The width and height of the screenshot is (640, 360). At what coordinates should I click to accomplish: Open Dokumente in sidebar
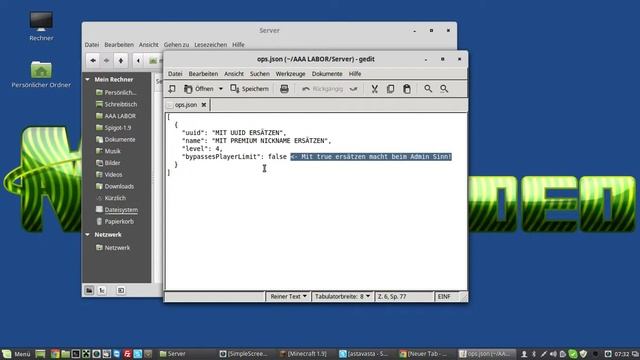116,140
